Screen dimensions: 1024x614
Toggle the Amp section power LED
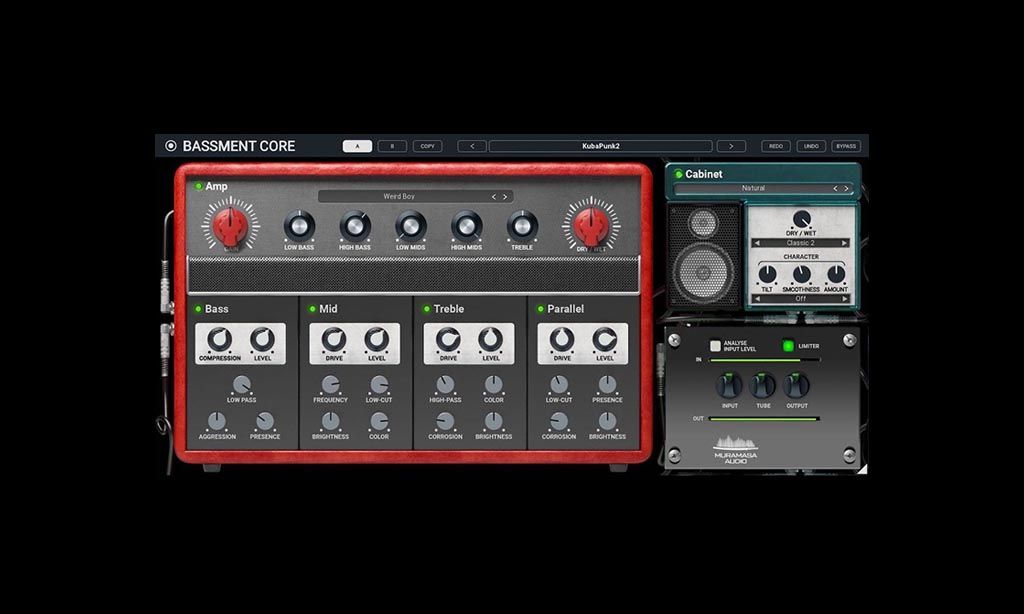coord(199,186)
